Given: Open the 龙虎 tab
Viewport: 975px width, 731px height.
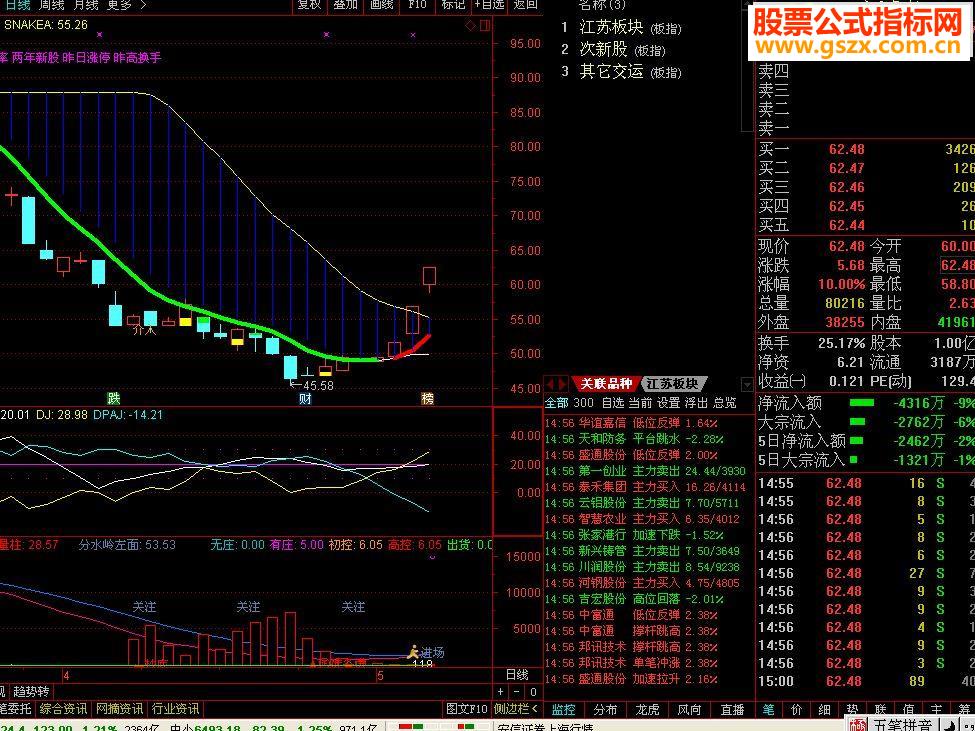Looking at the screenshot, I should [x=647, y=709].
